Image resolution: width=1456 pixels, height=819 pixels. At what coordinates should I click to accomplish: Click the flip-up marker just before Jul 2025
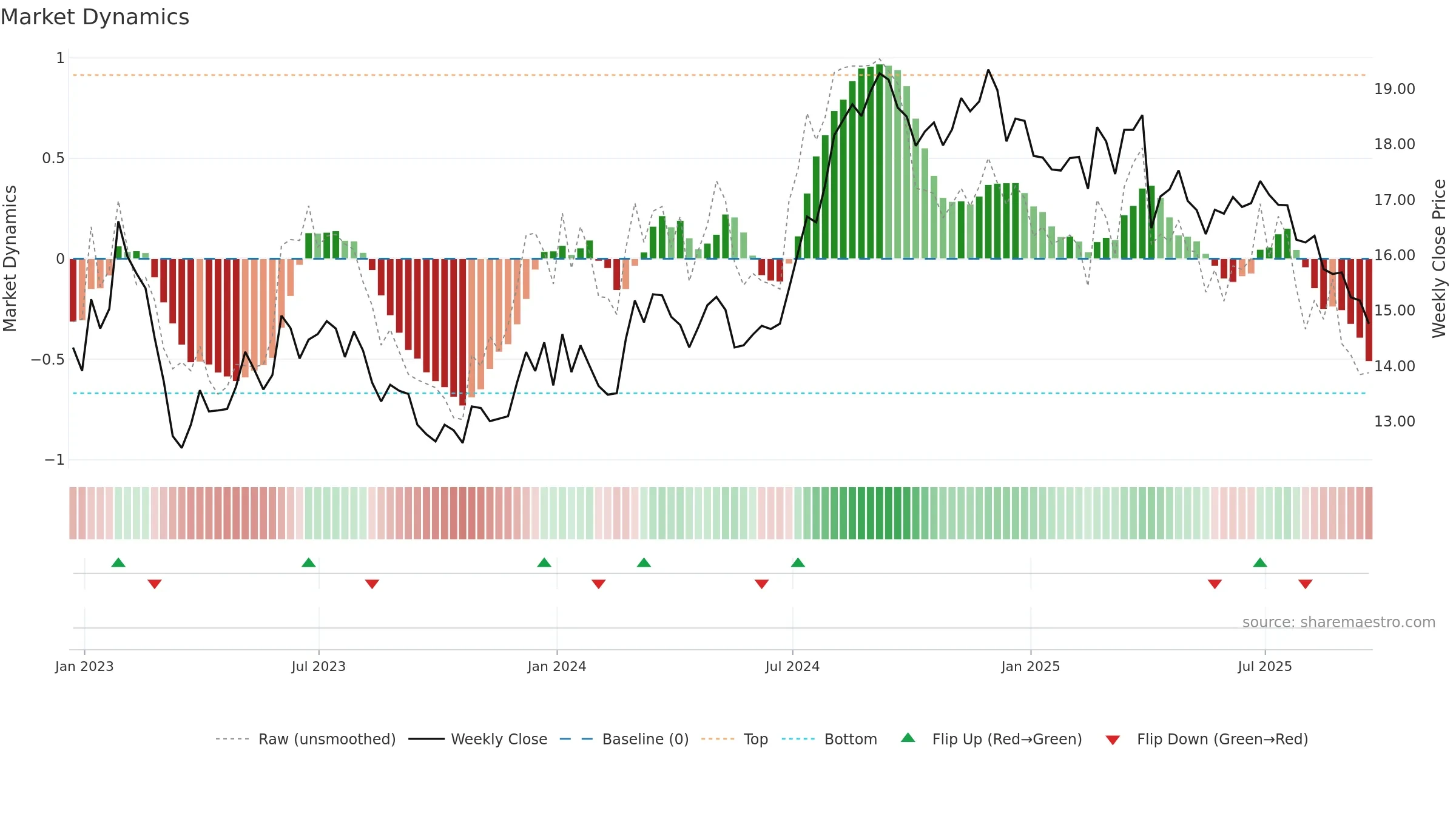pyautogui.click(x=1260, y=562)
